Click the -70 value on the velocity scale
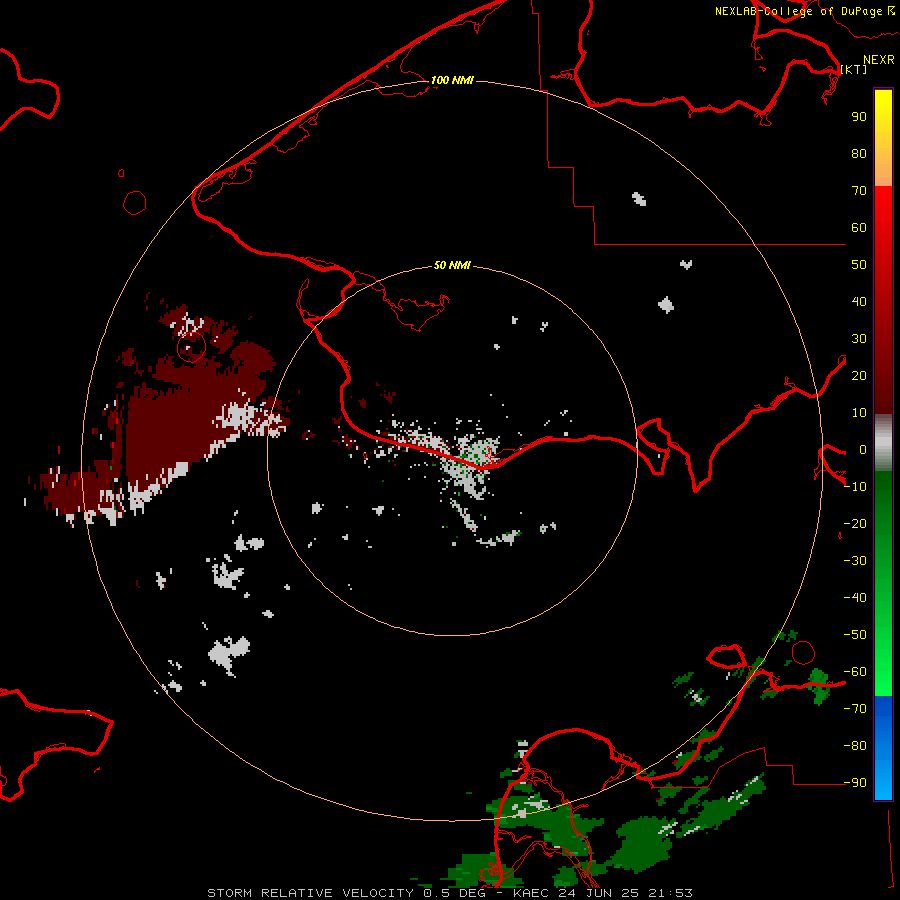900x900 pixels. click(855, 709)
